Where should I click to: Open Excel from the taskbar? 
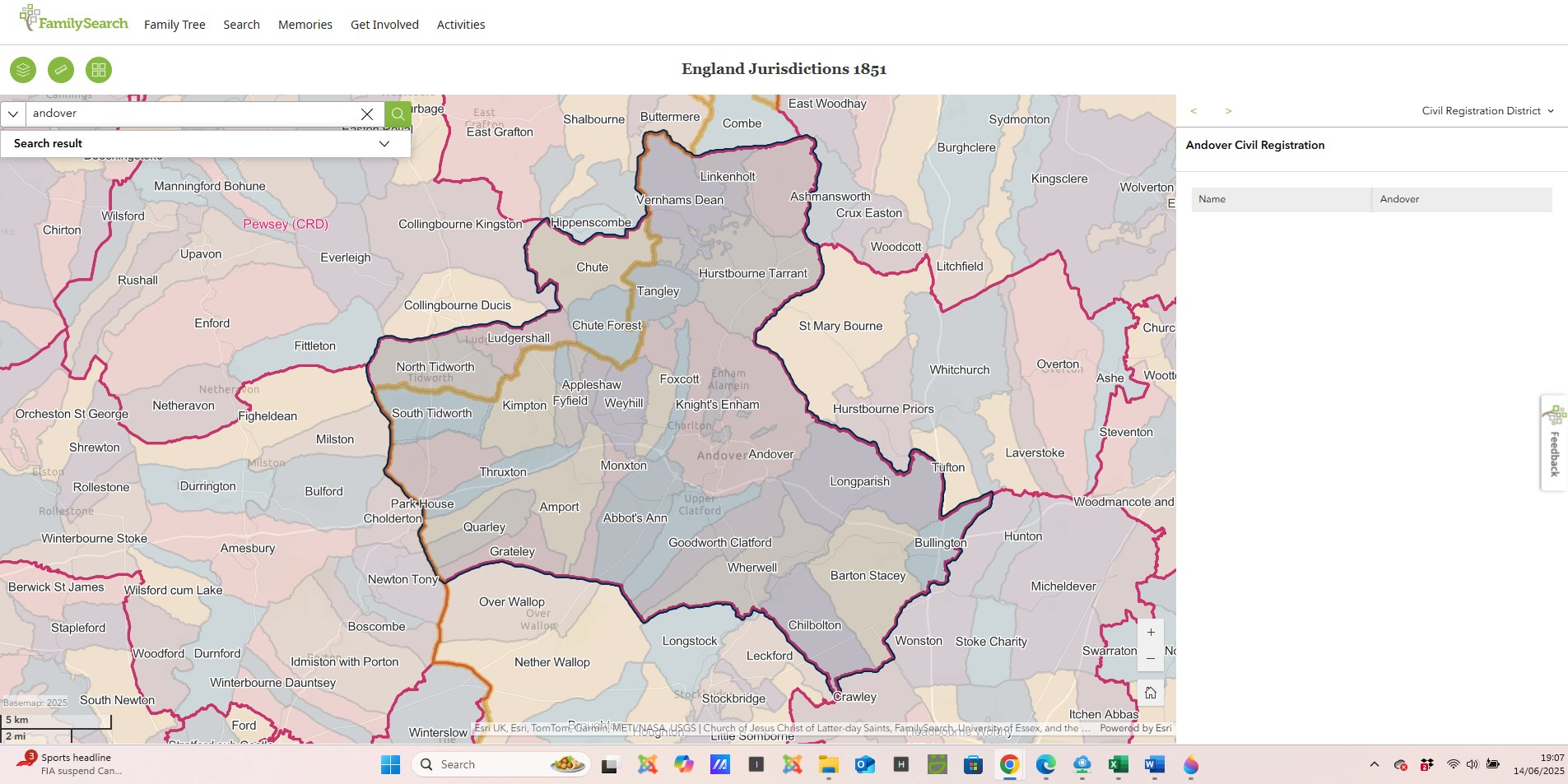1118,765
